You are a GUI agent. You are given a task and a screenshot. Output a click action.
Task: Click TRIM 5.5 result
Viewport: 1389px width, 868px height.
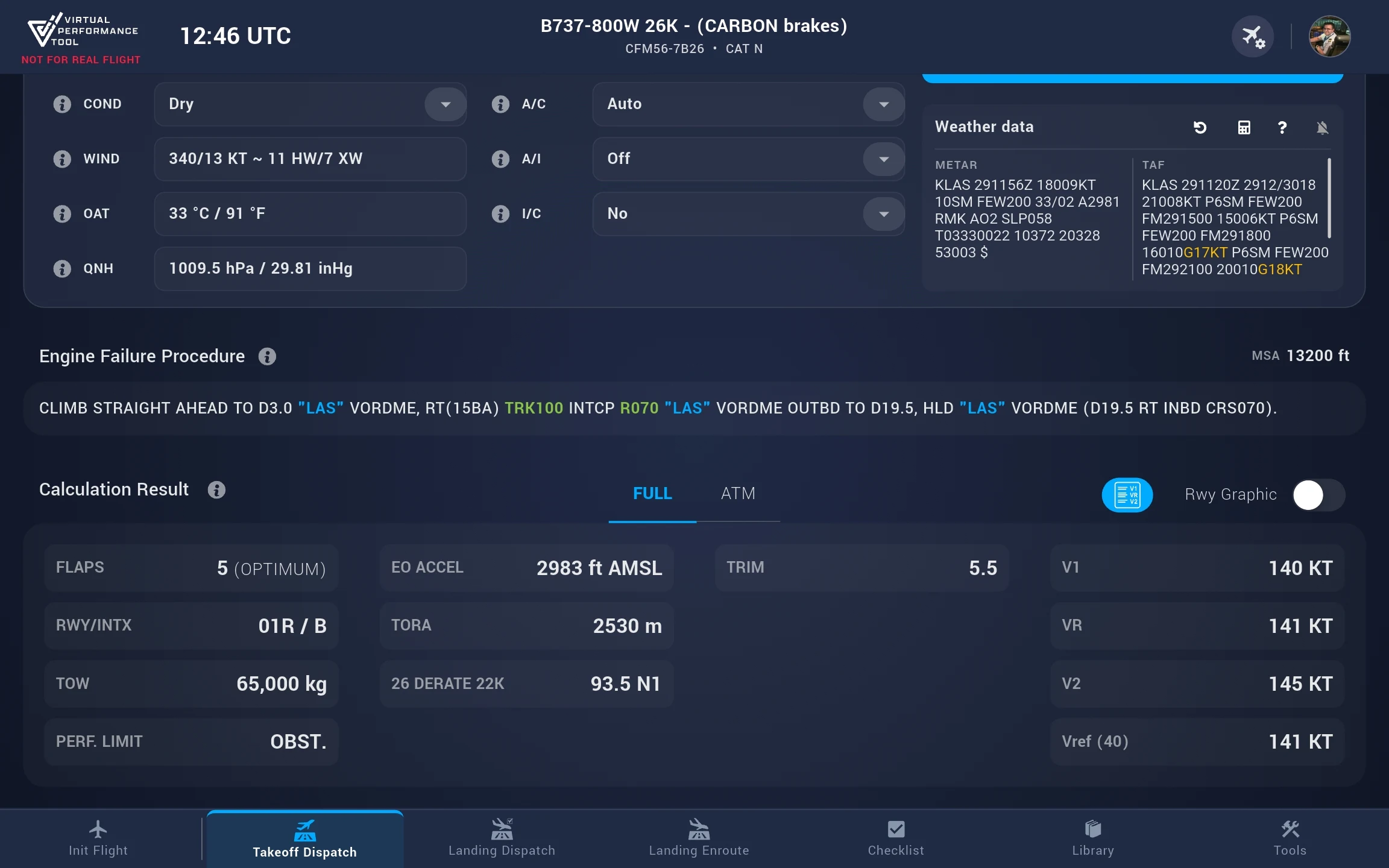point(861,568)
